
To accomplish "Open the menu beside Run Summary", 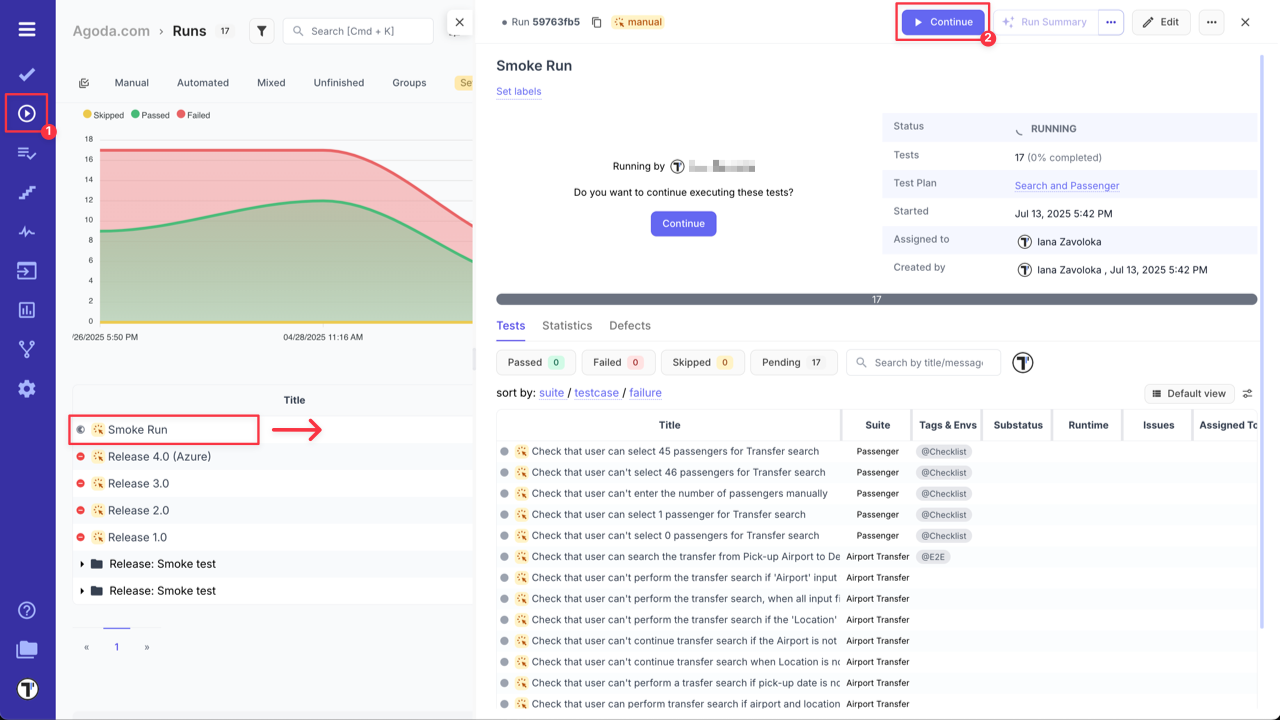I will [x=1113, y=21].
